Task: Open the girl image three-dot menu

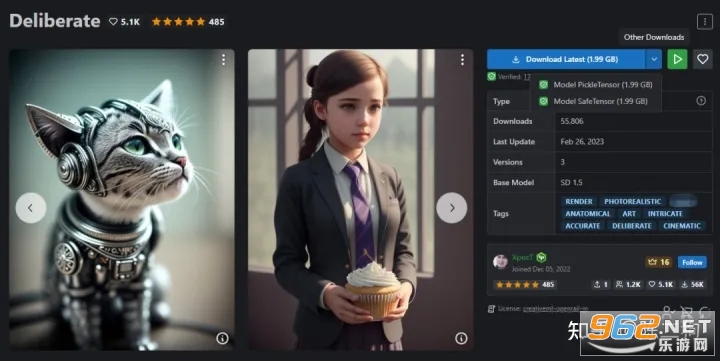Action: (x=462, y=59)
